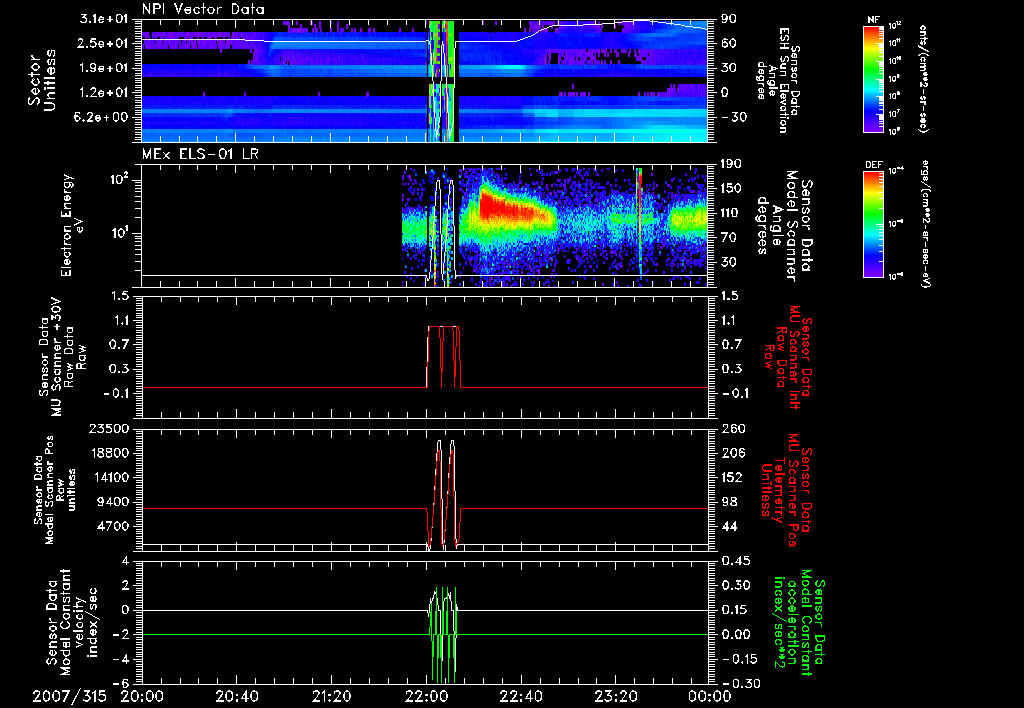Click the '150' scanner angle tick label
This screenshot has height=708, width=1024.
point(731,189)
